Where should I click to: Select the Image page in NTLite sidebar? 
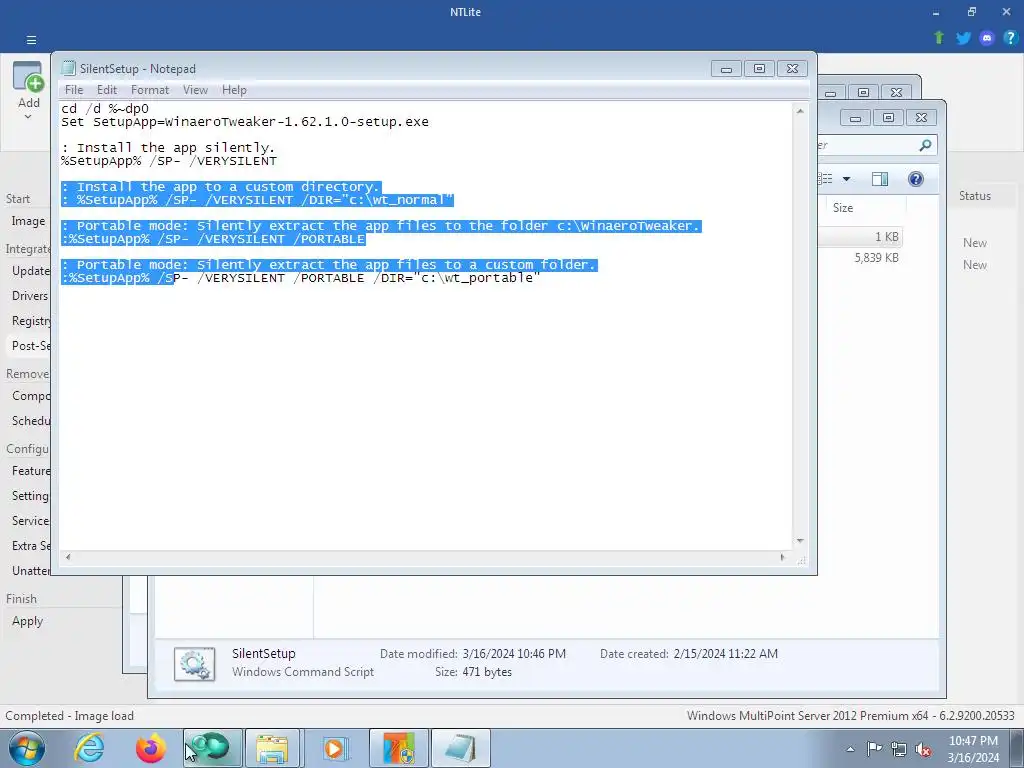click(x=28, y=221)
